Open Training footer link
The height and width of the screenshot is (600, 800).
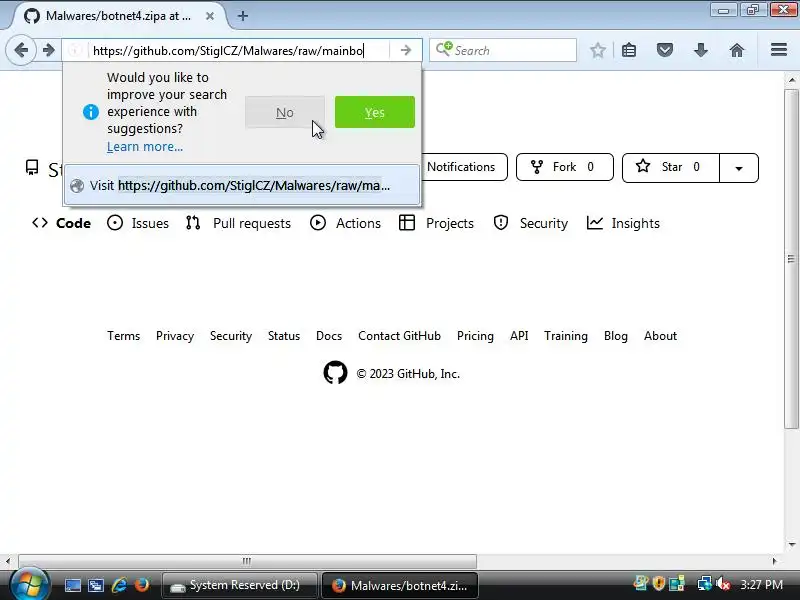coord(566,336)
